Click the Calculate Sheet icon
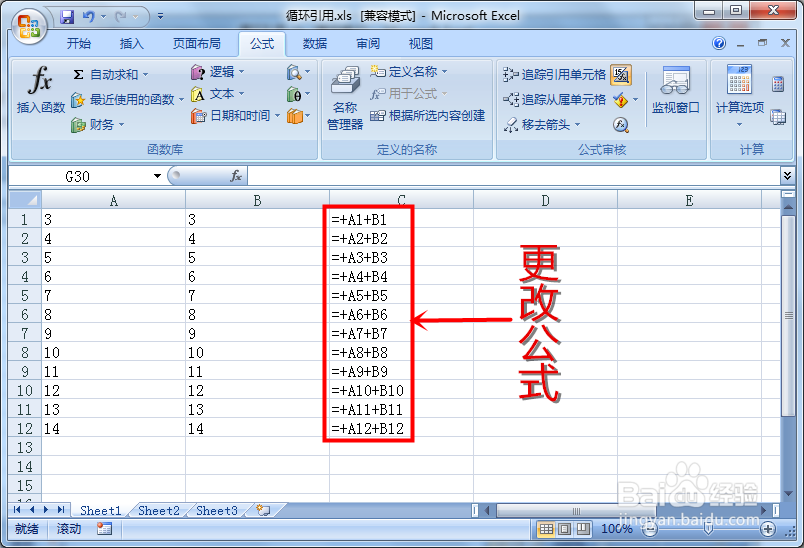Screen dimensions: 804x548 [x=778, y=117]
